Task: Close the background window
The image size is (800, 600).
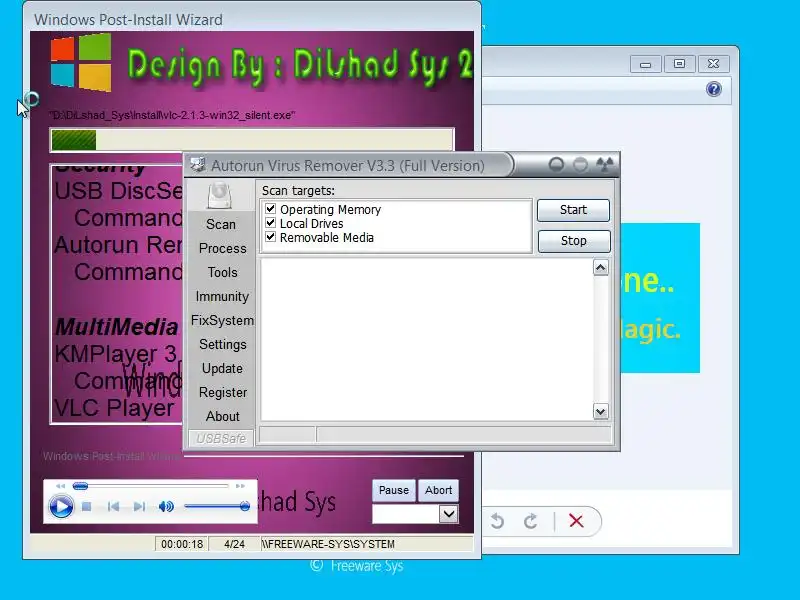Action: [713, 64]
